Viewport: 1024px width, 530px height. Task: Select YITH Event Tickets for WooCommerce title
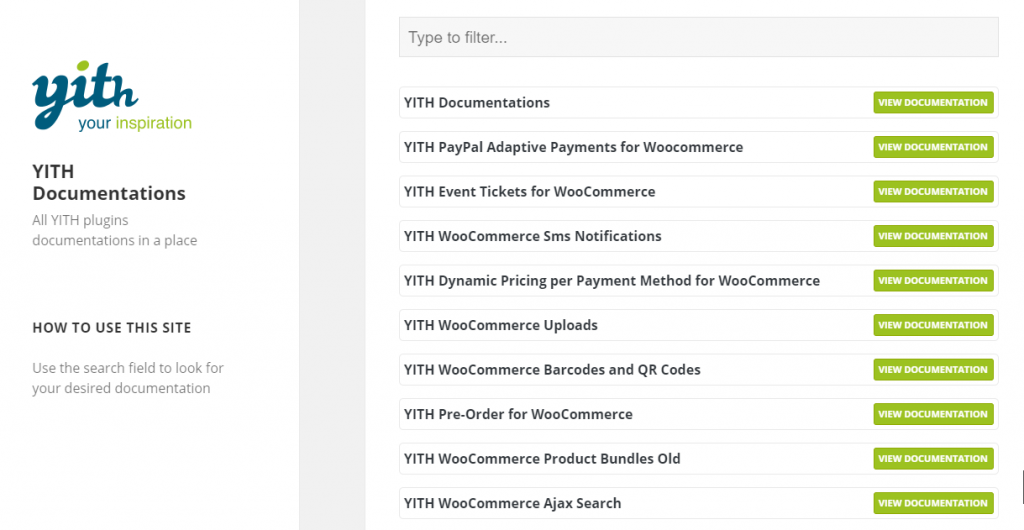530,191
